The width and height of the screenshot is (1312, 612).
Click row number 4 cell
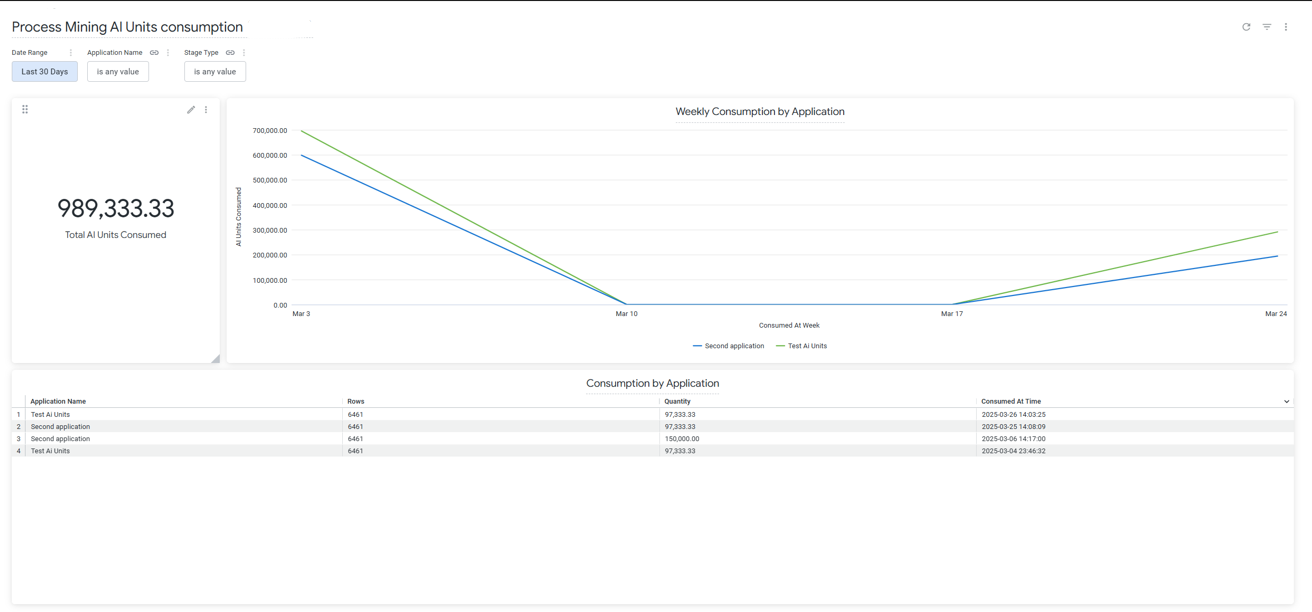pyautogui.click(x=18, y=451)
